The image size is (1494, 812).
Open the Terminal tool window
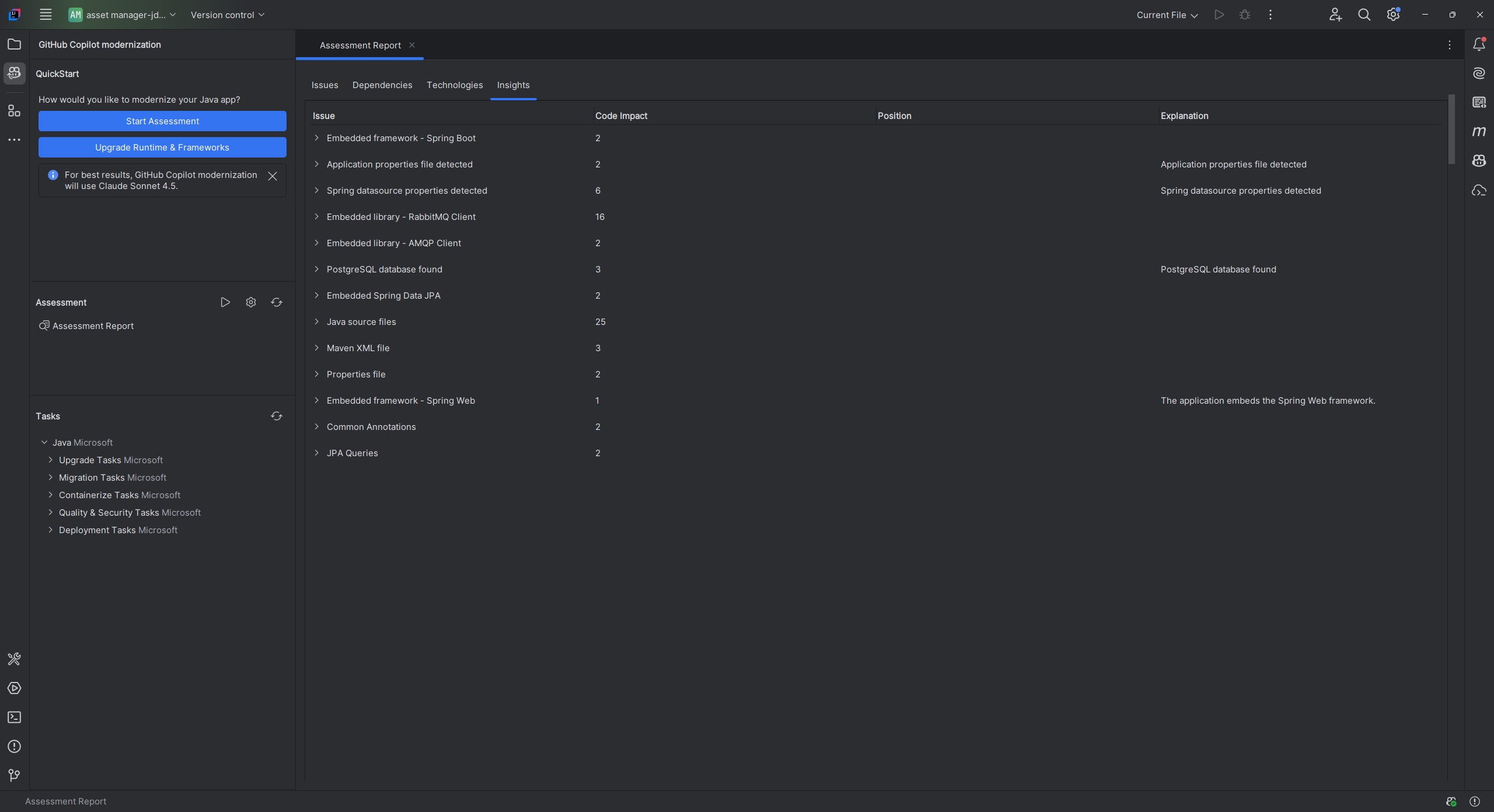click(x=14, y=717)
